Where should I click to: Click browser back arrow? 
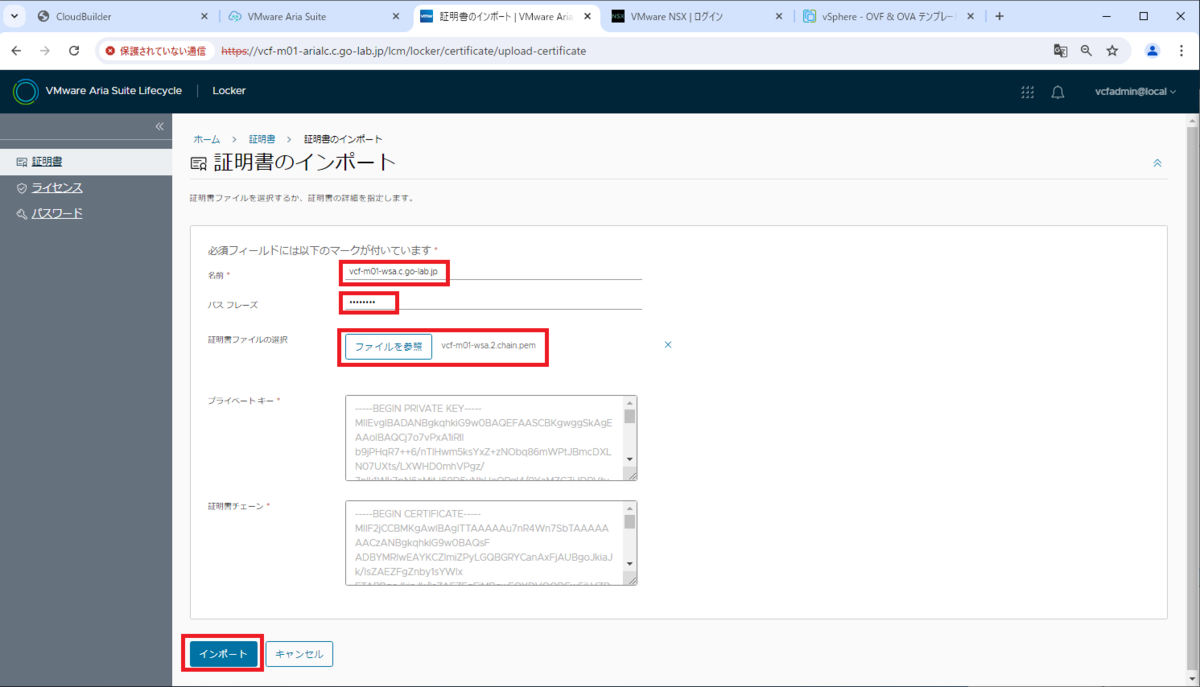tap(17, 50)
